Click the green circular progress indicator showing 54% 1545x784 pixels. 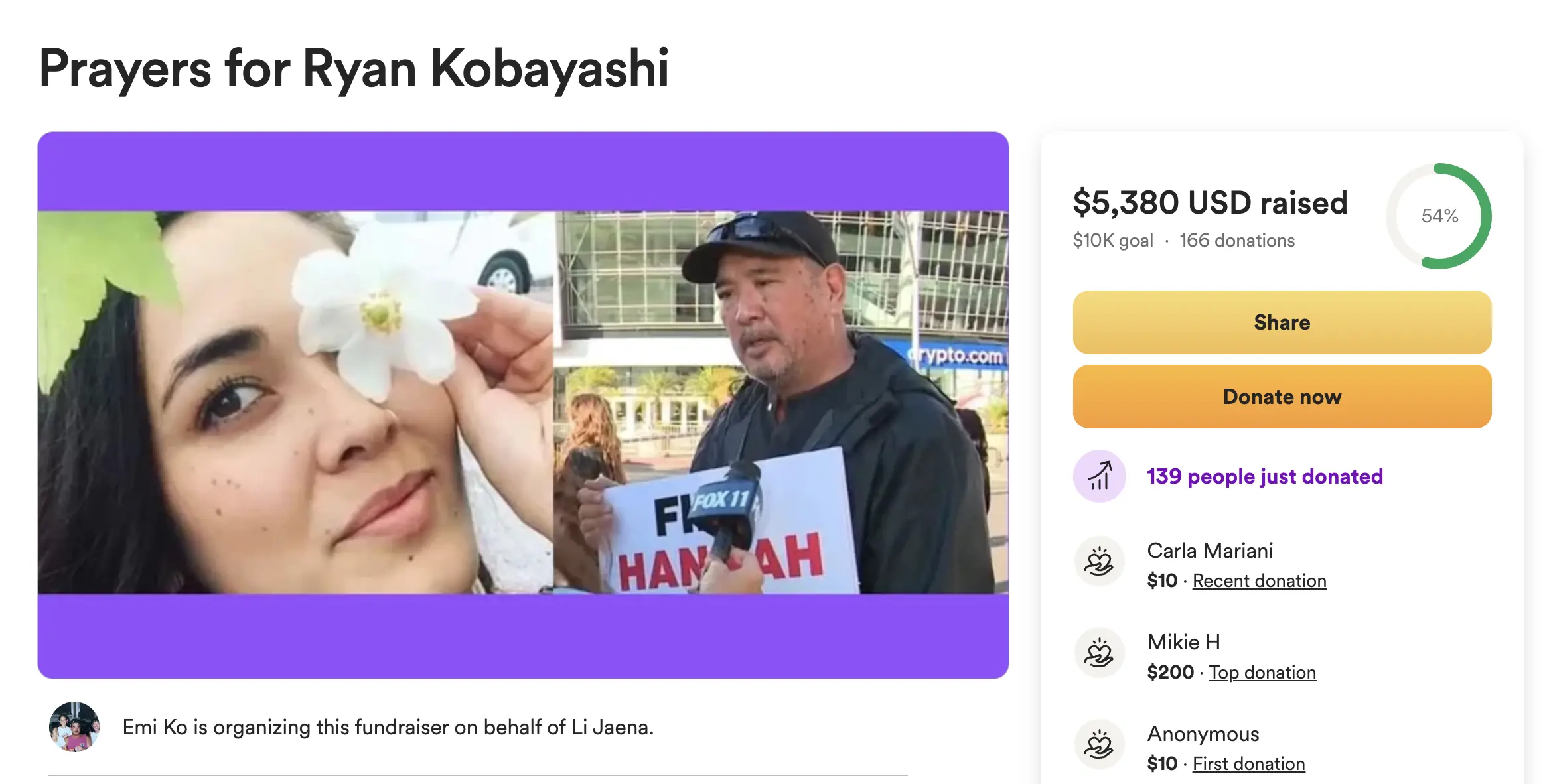(x=1439, y=215)
